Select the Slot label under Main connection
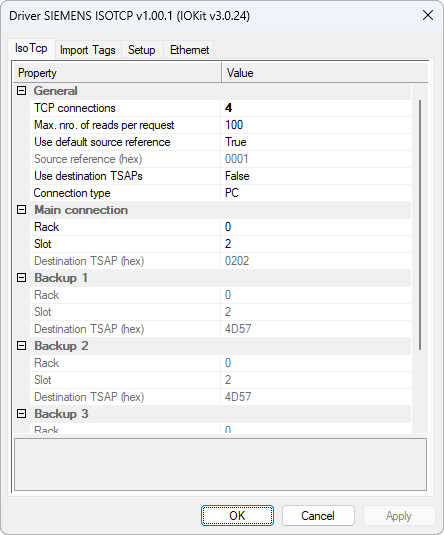Screen dimensions: 444x535 (43, 244)
